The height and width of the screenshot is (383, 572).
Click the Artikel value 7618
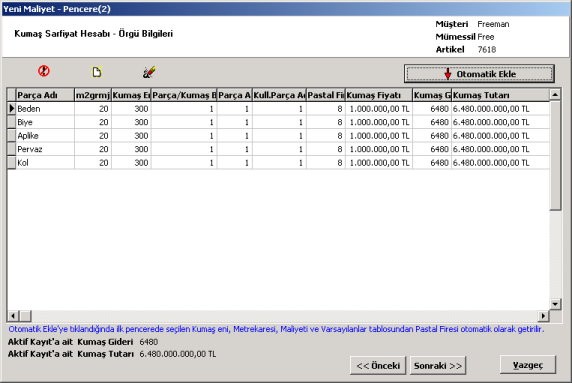pos(487,50)
